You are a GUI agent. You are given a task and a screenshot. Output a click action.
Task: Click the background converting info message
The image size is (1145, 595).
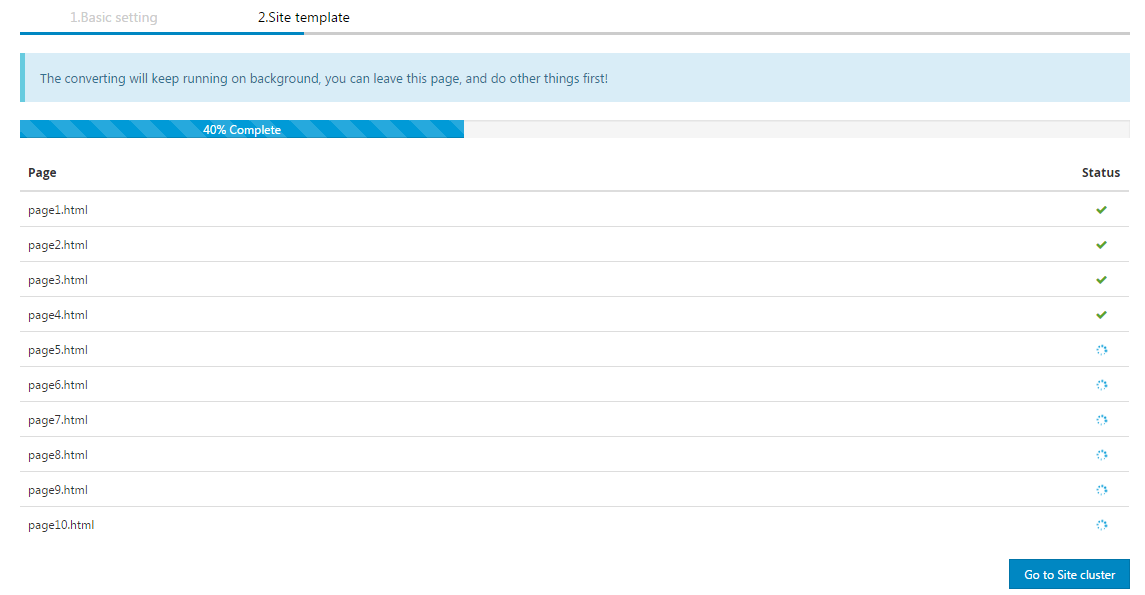point(575,77)
